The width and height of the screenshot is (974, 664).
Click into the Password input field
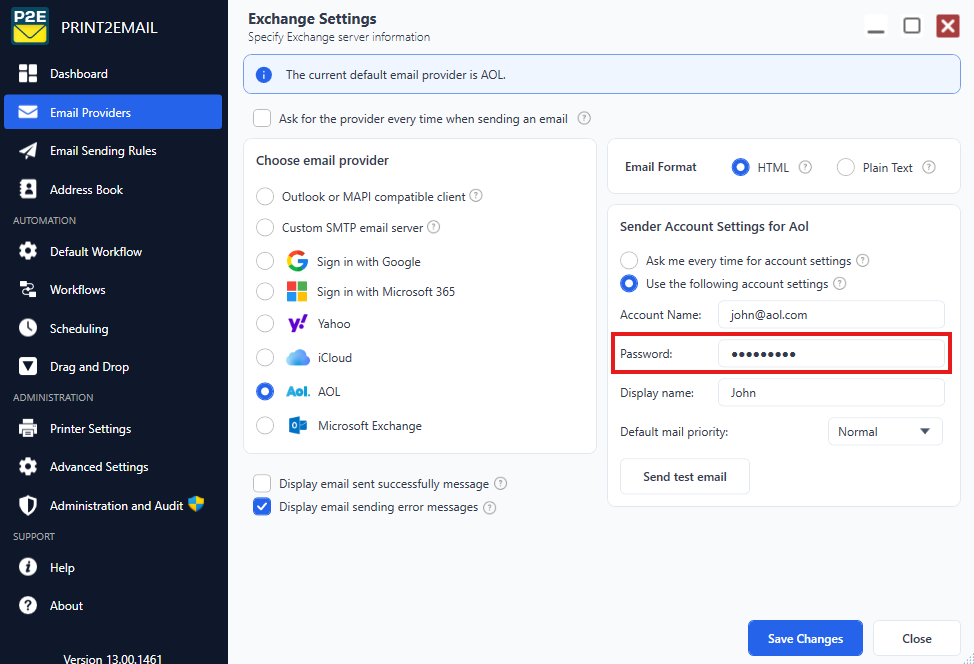click(x=831, y=353)
